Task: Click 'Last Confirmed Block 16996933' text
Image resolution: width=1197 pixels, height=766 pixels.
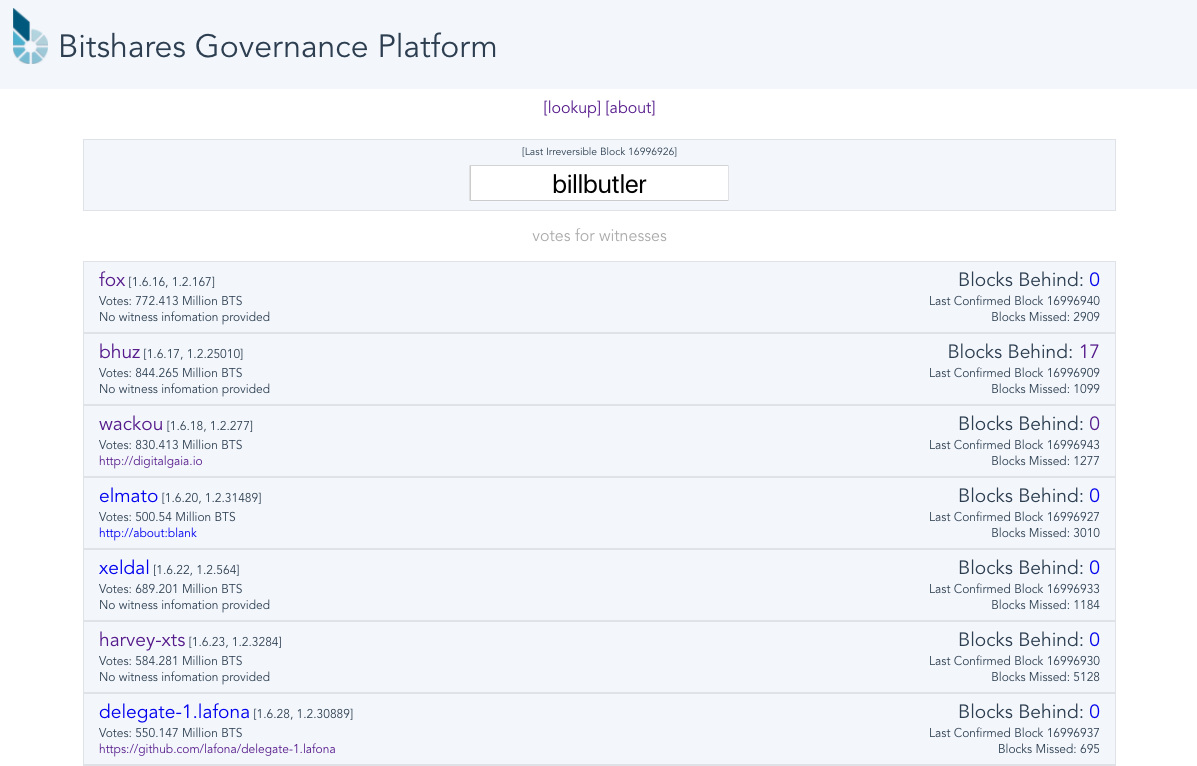Action: [x=1015, y=589]
